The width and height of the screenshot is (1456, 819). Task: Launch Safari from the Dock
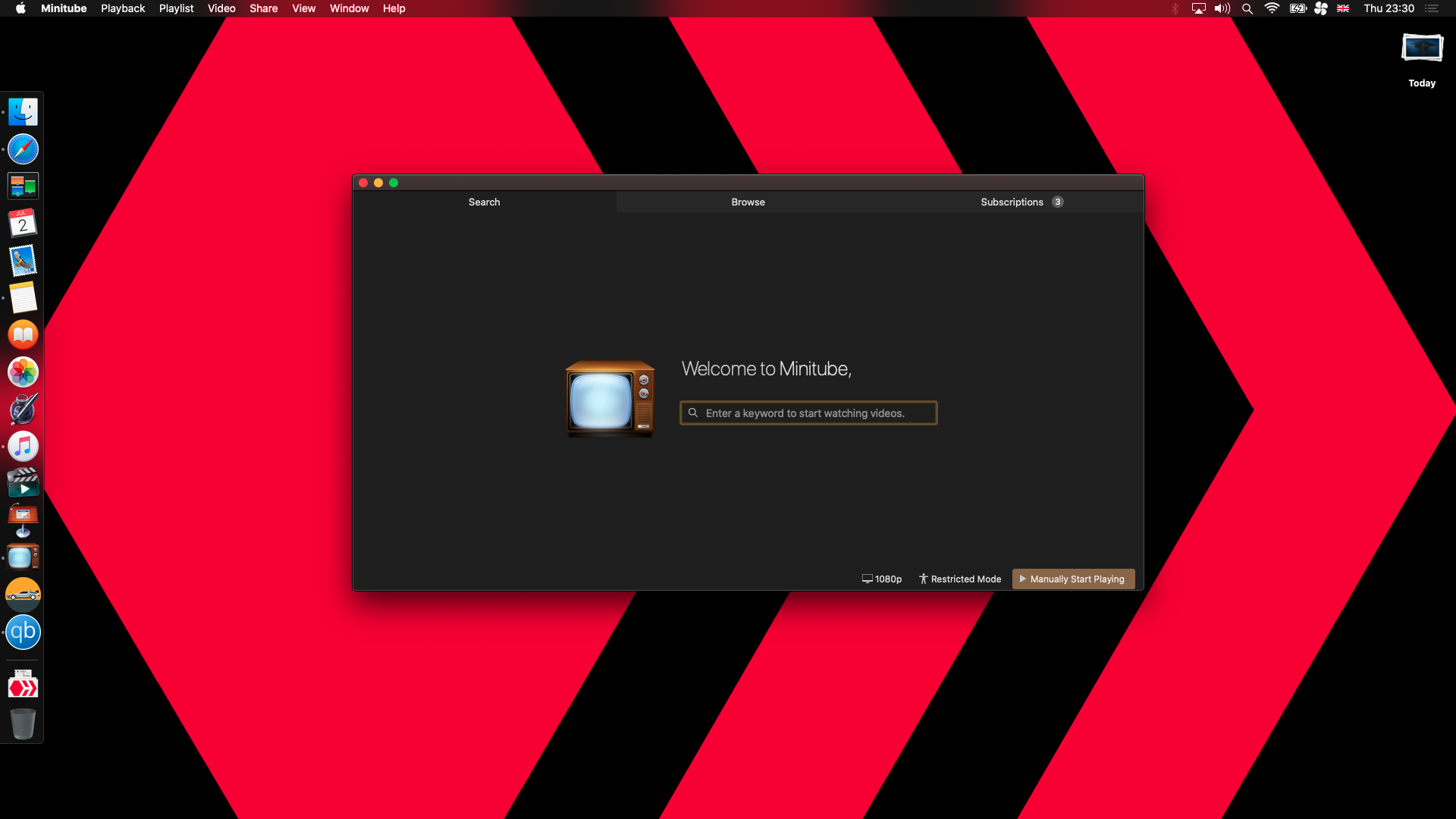(x=23, y=149)
